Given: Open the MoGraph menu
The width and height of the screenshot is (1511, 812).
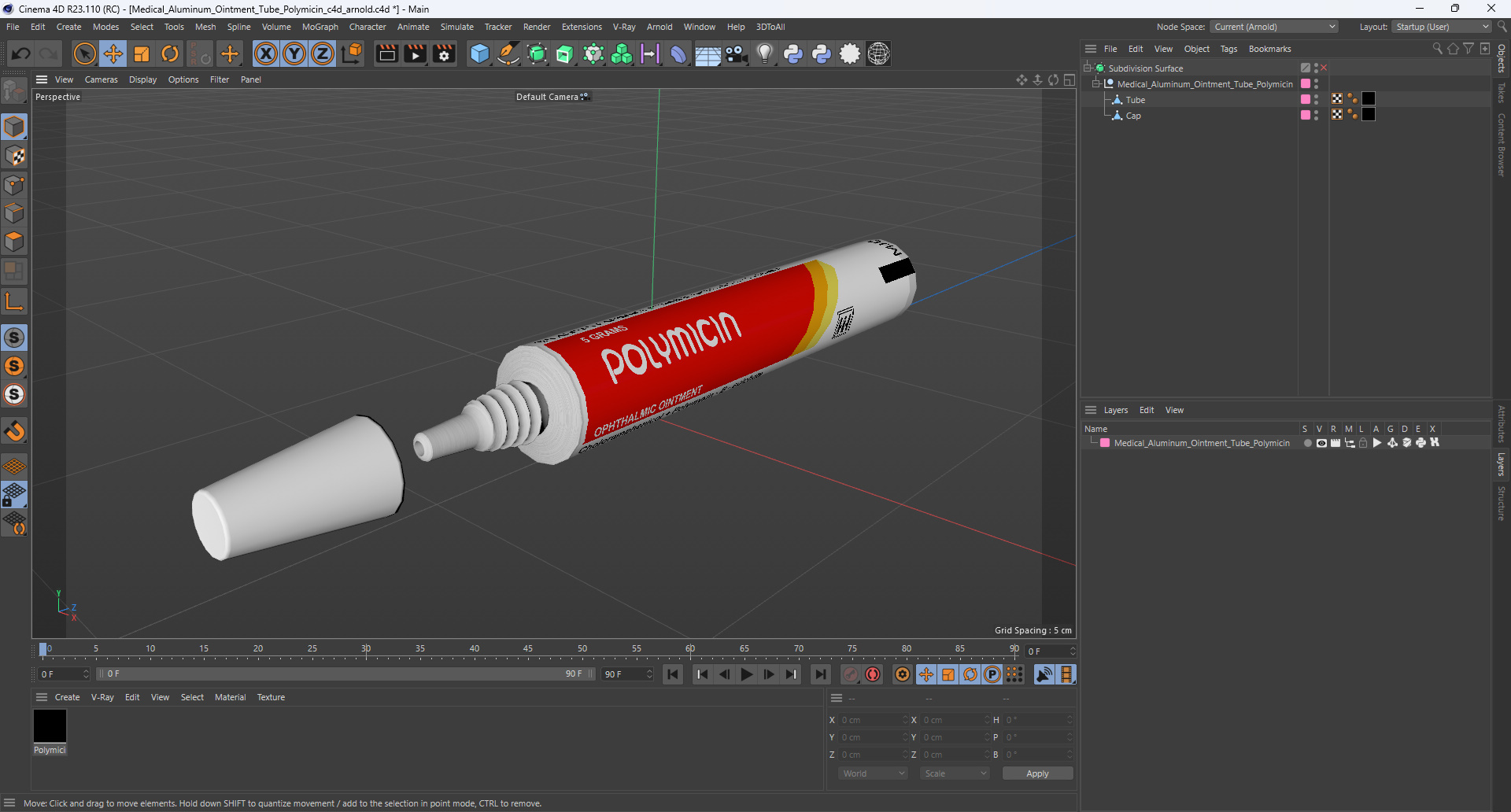Looking at the screenshot, I should pos(320,27).
